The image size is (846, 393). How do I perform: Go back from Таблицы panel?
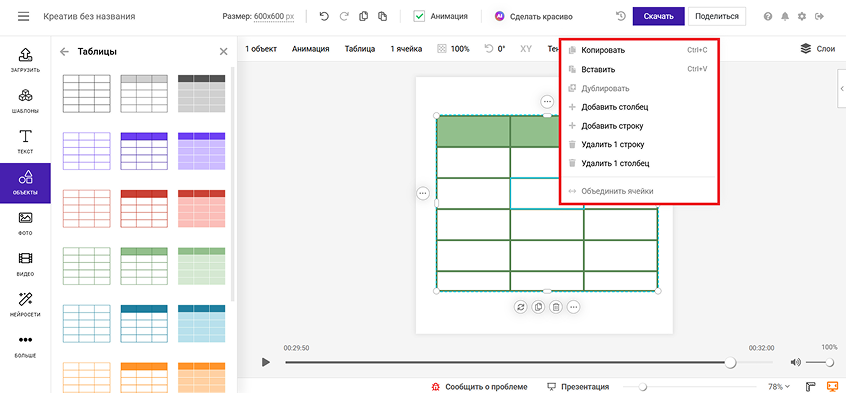(x=64, y=52)
